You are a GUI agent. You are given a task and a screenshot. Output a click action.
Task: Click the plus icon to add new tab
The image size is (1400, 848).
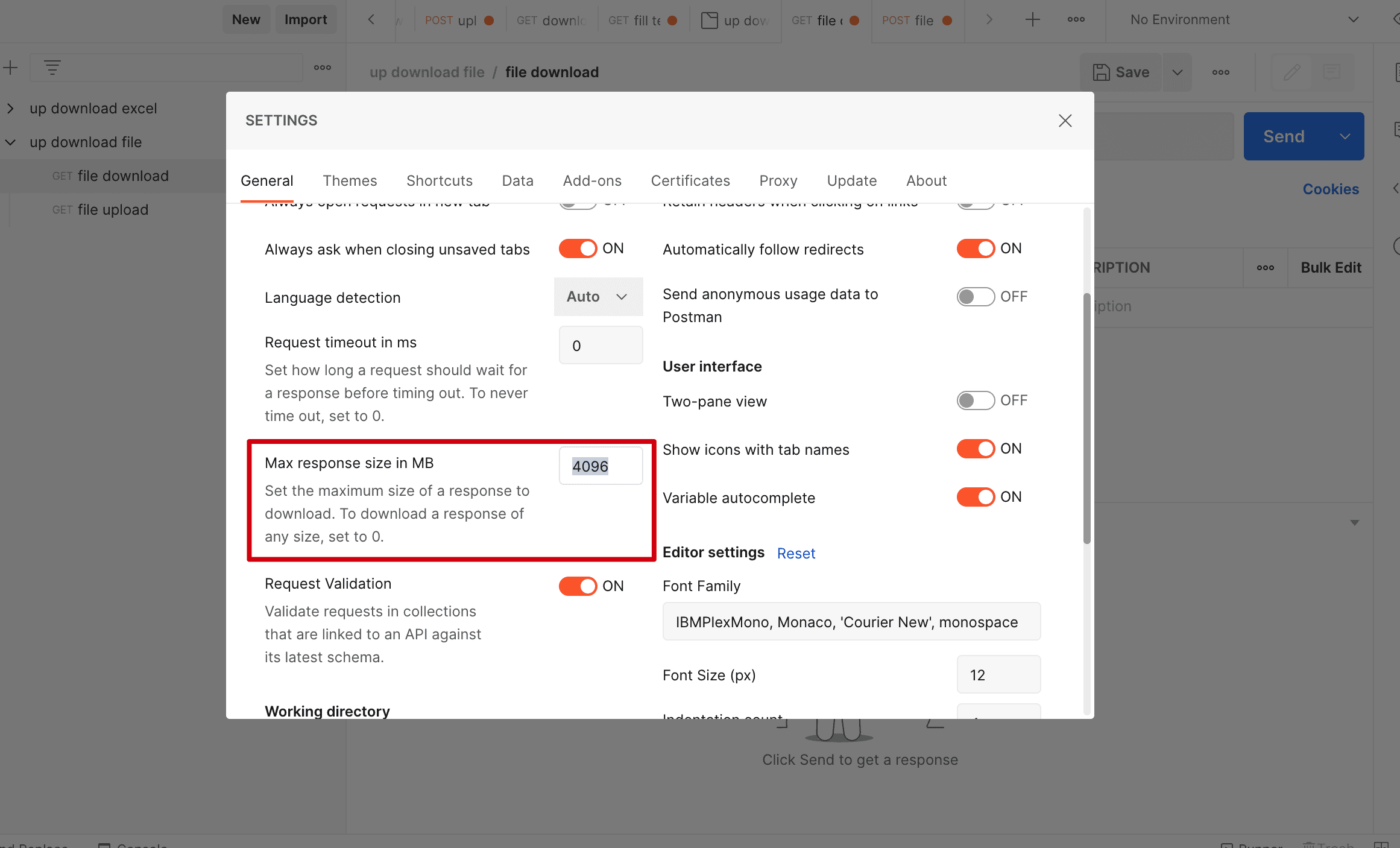(x=1032, y=20)
